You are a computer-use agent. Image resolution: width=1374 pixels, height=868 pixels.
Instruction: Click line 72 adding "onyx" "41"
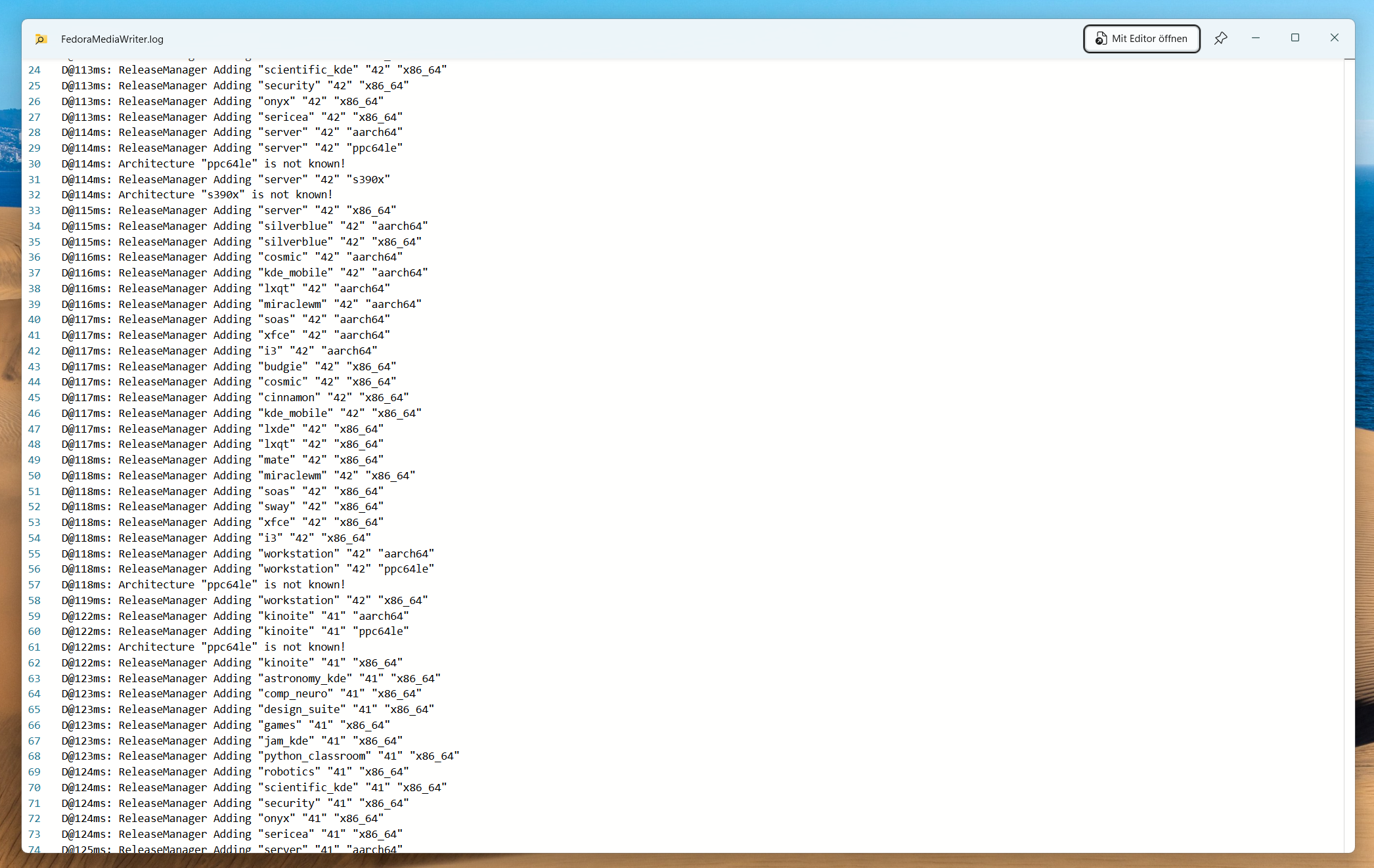coord(223,819)
